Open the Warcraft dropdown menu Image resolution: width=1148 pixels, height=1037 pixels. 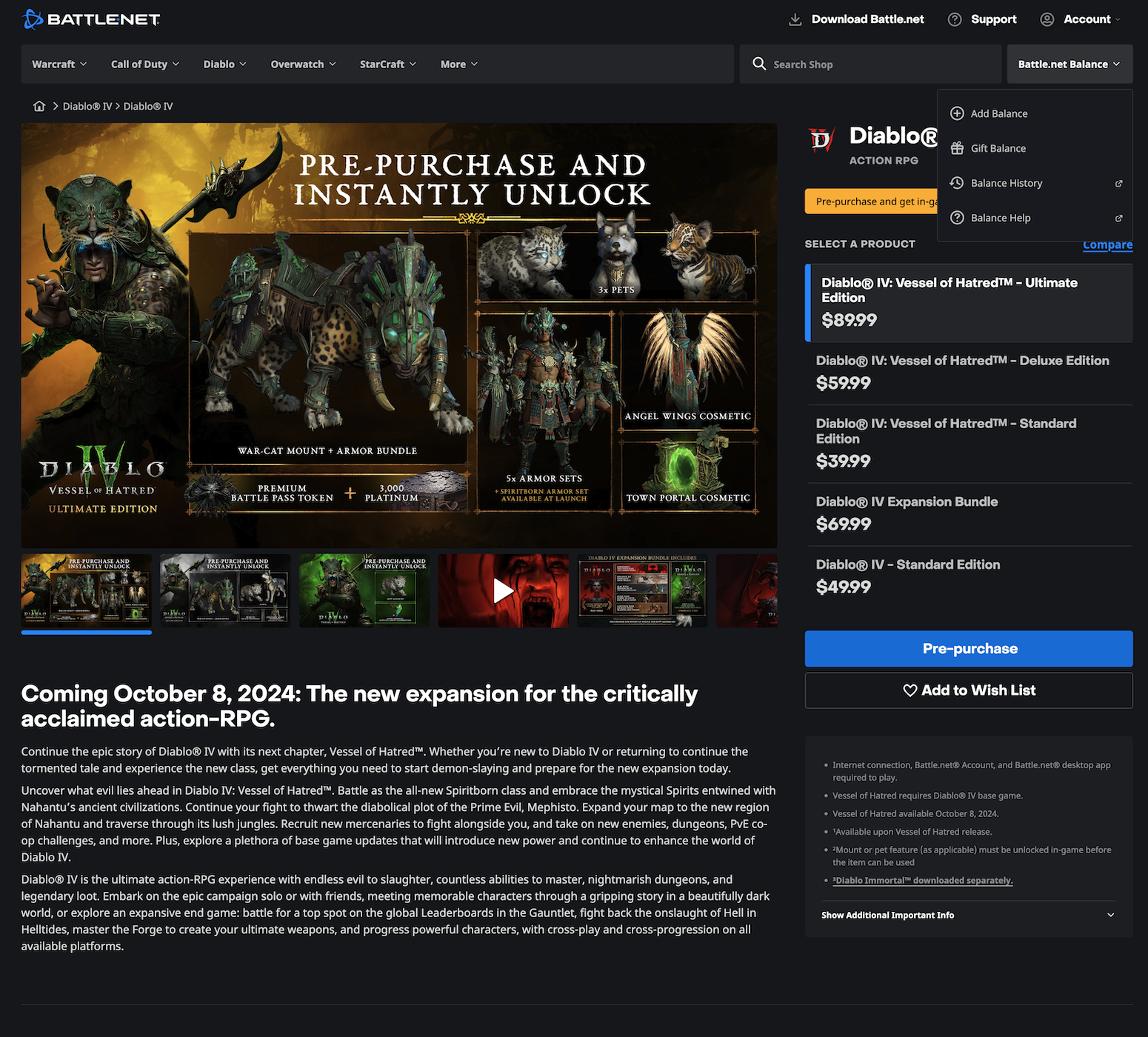point(59,64)
